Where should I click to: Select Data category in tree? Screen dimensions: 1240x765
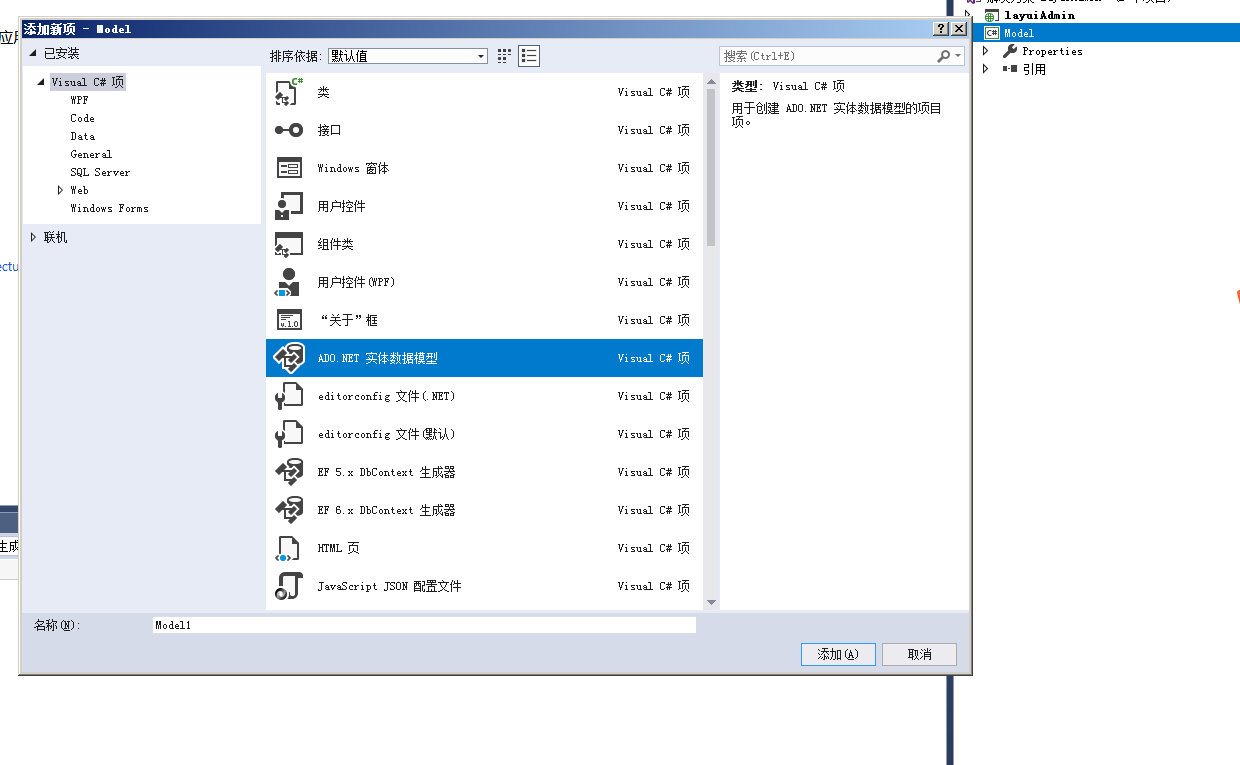83,136
